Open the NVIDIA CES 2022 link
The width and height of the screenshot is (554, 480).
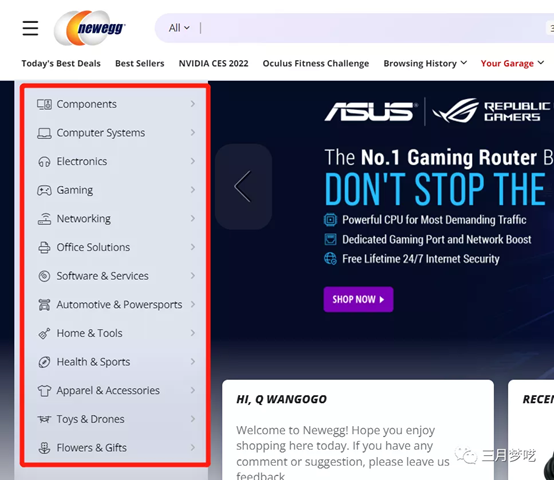[213, 64]
